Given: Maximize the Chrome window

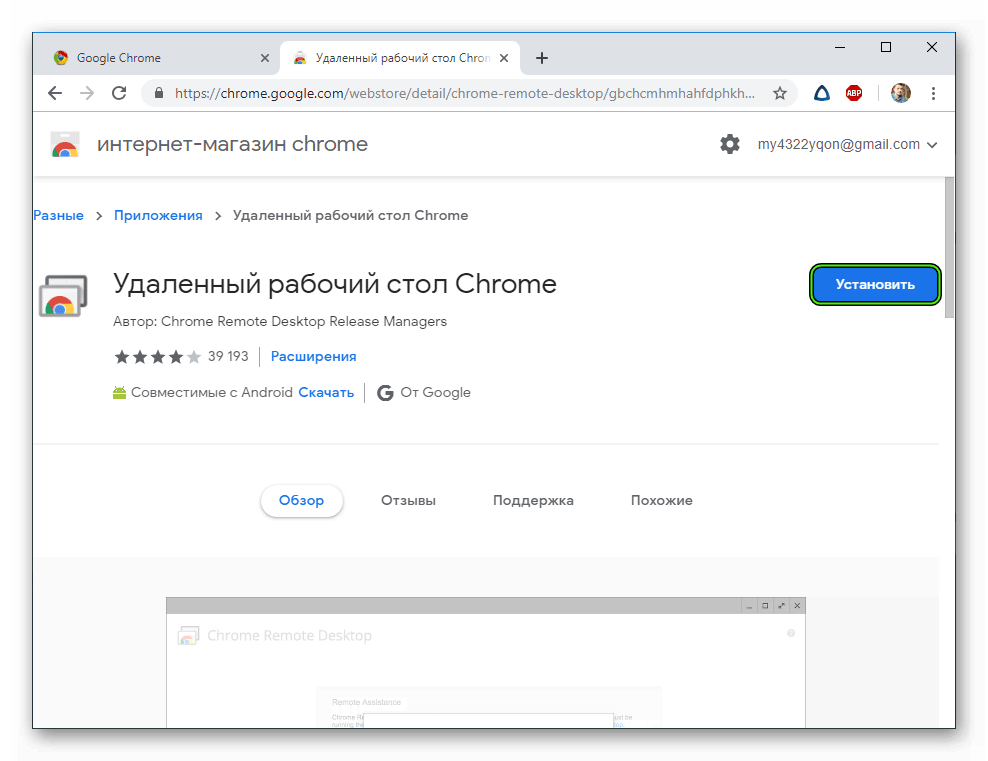Looking at the screenshot, I should pyautogui.click(x=886, y=47).
